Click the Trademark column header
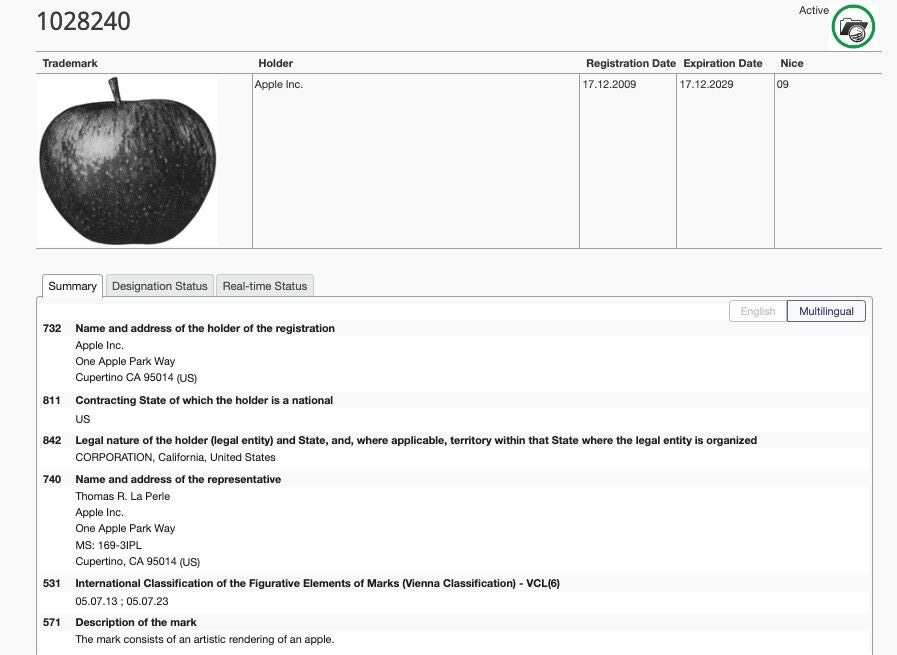 pos(69,63)
